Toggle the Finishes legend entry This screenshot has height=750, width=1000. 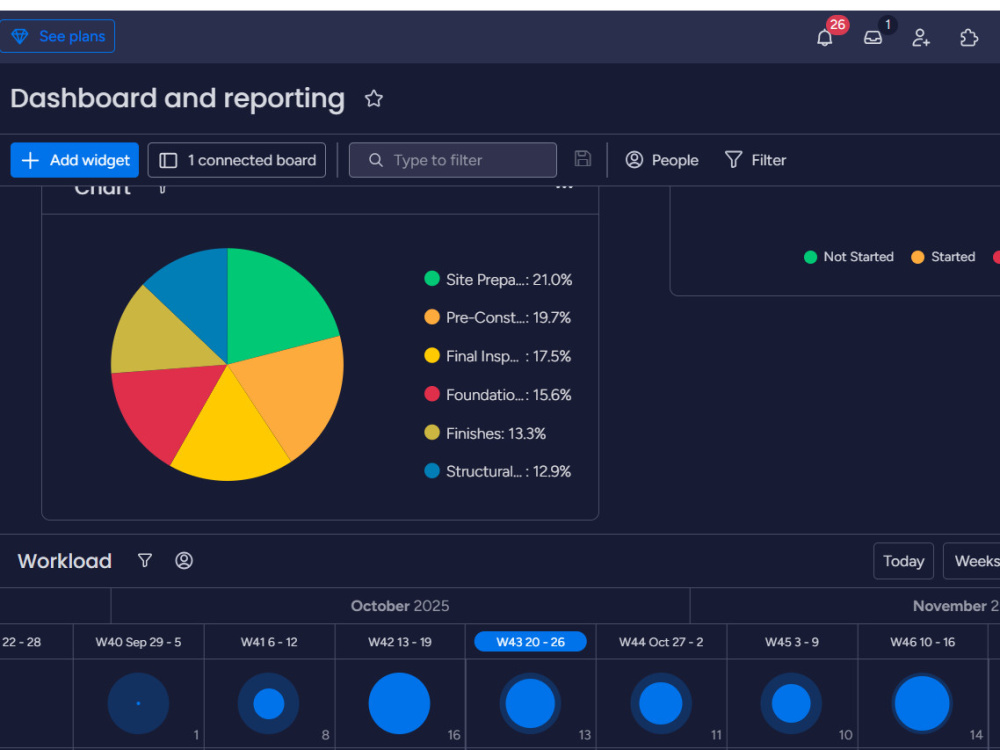click(485, 434)
